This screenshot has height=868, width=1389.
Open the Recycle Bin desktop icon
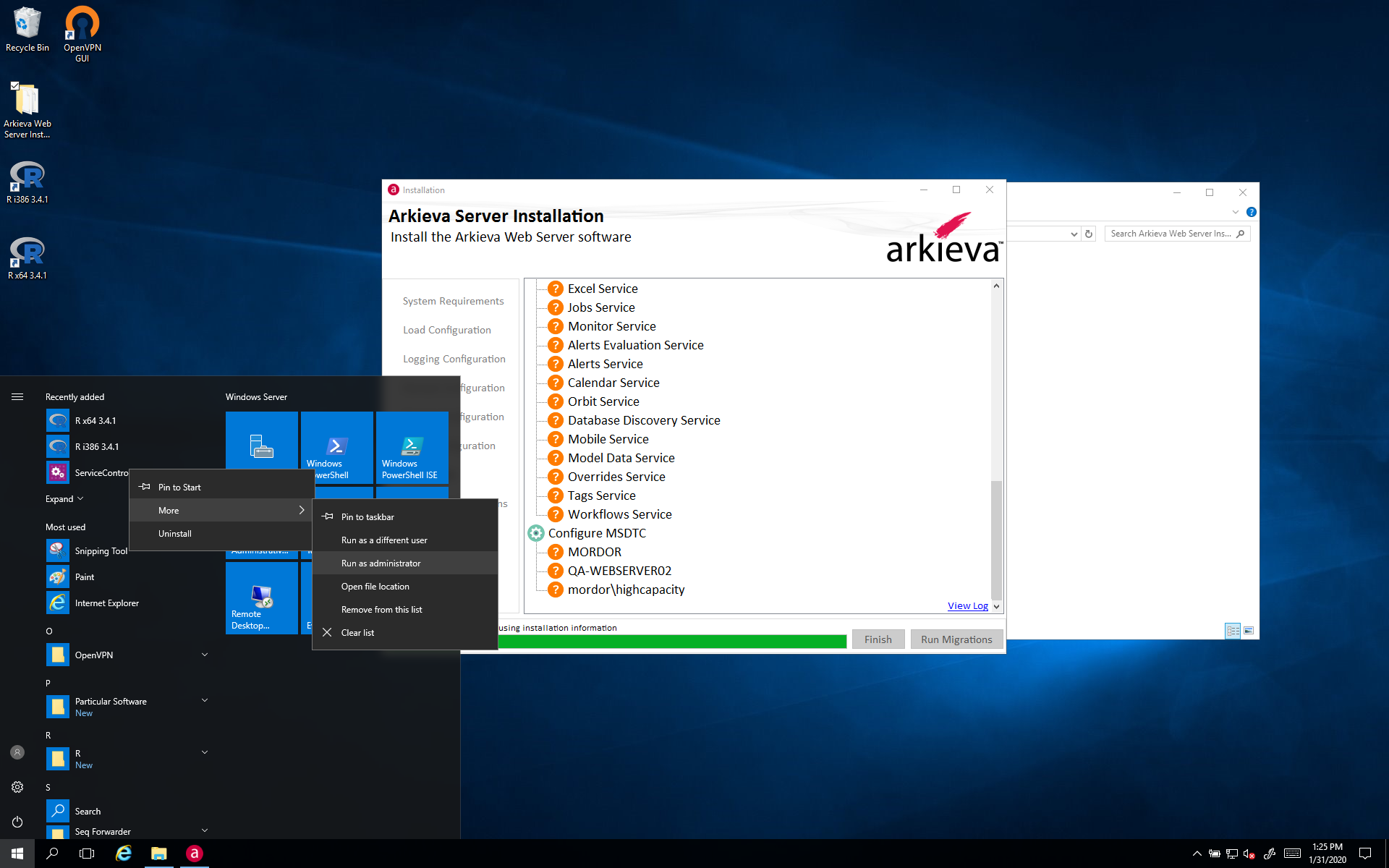(x=27, y=30)
